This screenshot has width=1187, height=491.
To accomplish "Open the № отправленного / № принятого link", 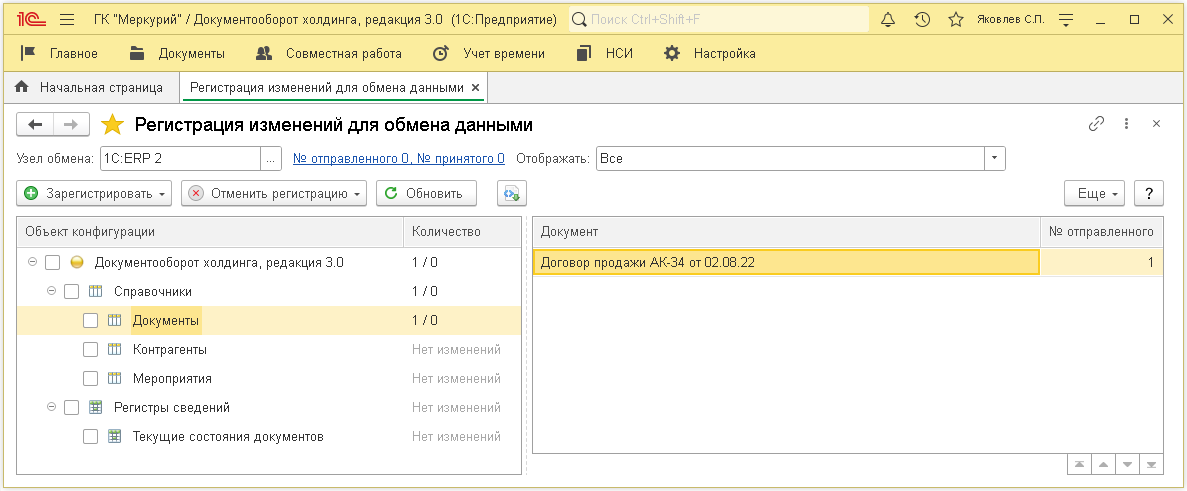I will [398, 159].
